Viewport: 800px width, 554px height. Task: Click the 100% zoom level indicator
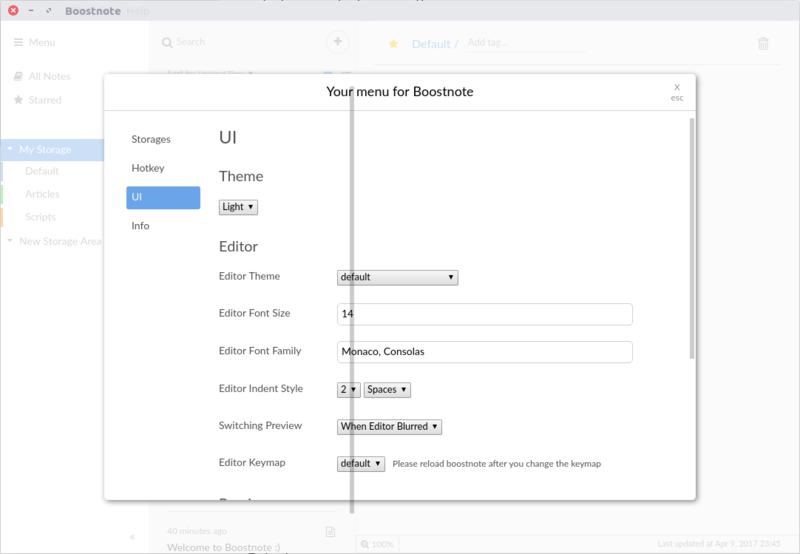click(383, 544)
